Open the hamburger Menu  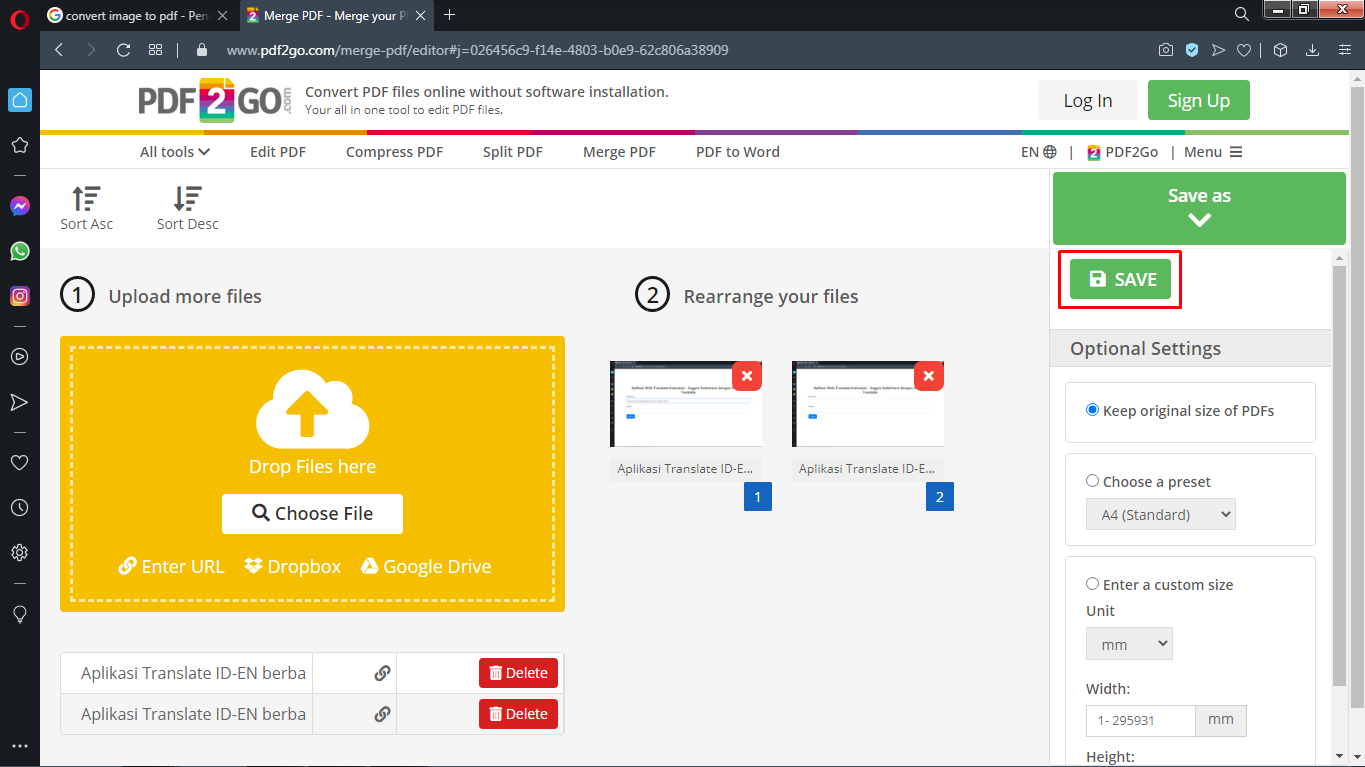(x=1213, y=152)
